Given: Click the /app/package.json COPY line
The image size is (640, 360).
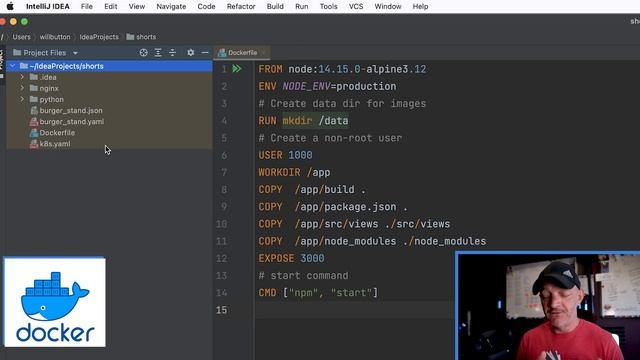Looking at the screenshot, I should 333,207.
